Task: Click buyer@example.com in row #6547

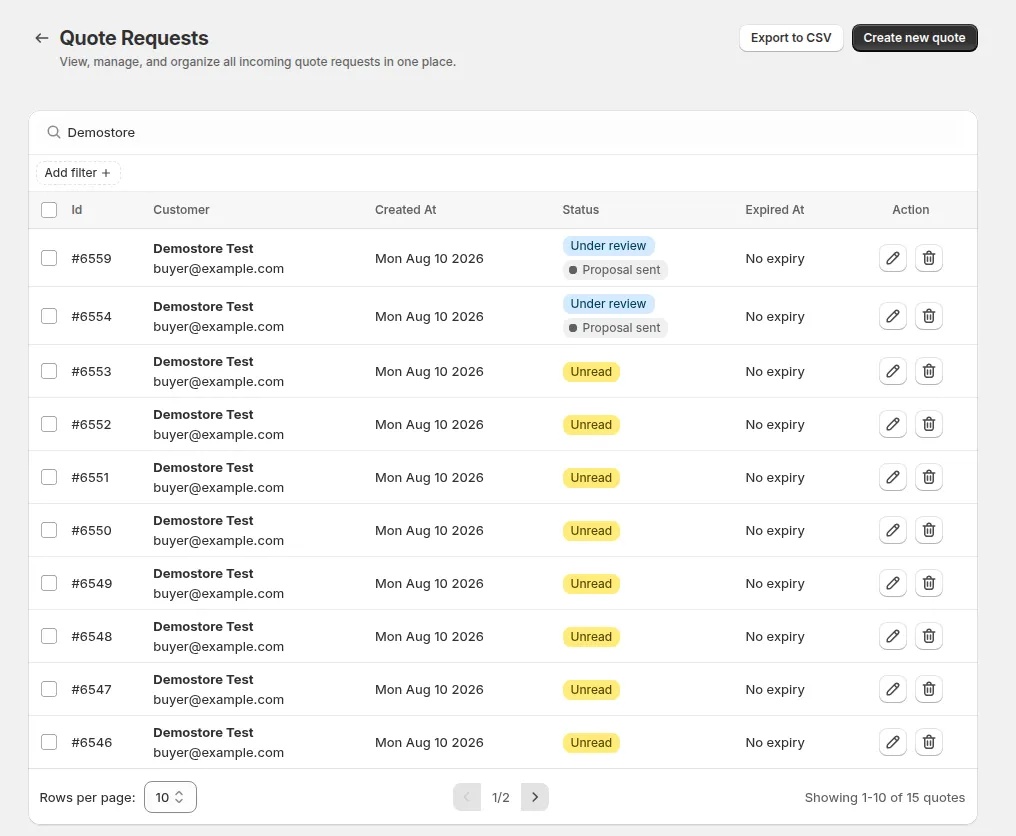Action: (218, 700)
